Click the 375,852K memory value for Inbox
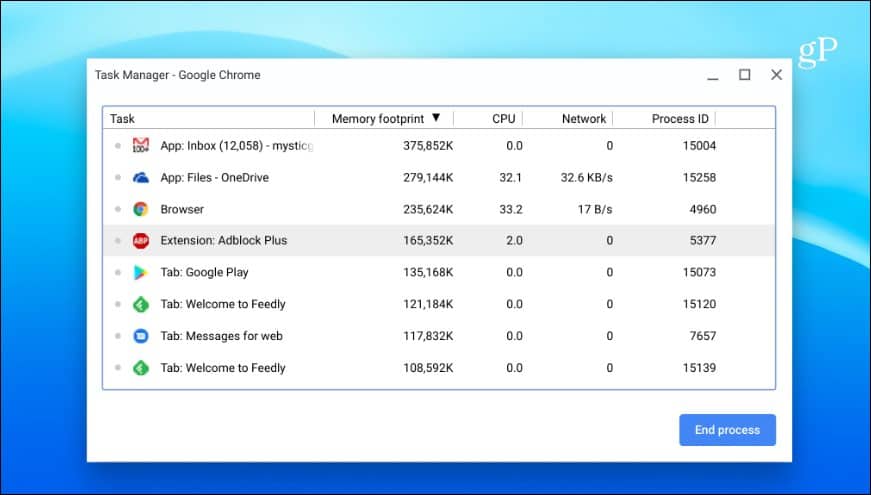Screen dimensions: 871x495 click(428, 146)
